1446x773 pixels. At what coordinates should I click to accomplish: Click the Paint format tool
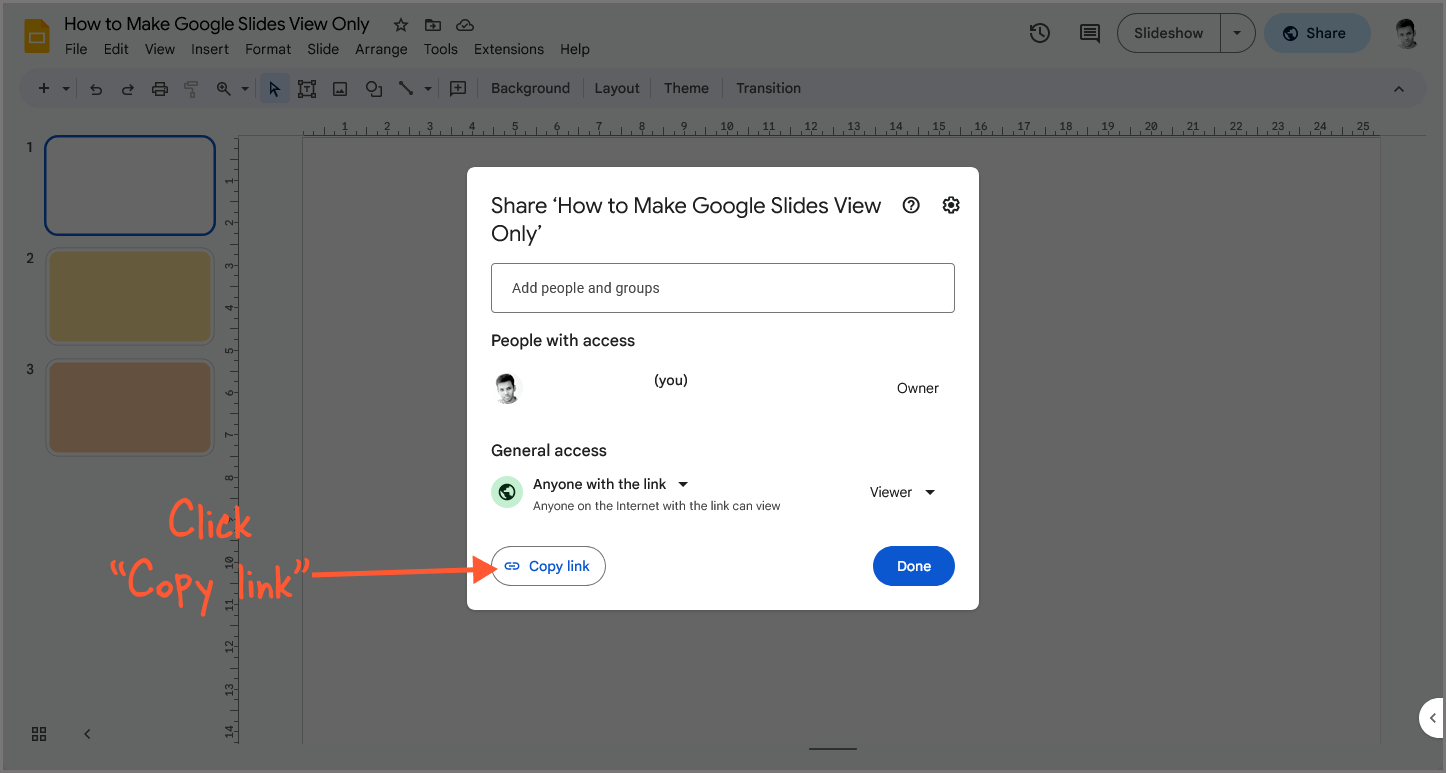tap(191, 88)
